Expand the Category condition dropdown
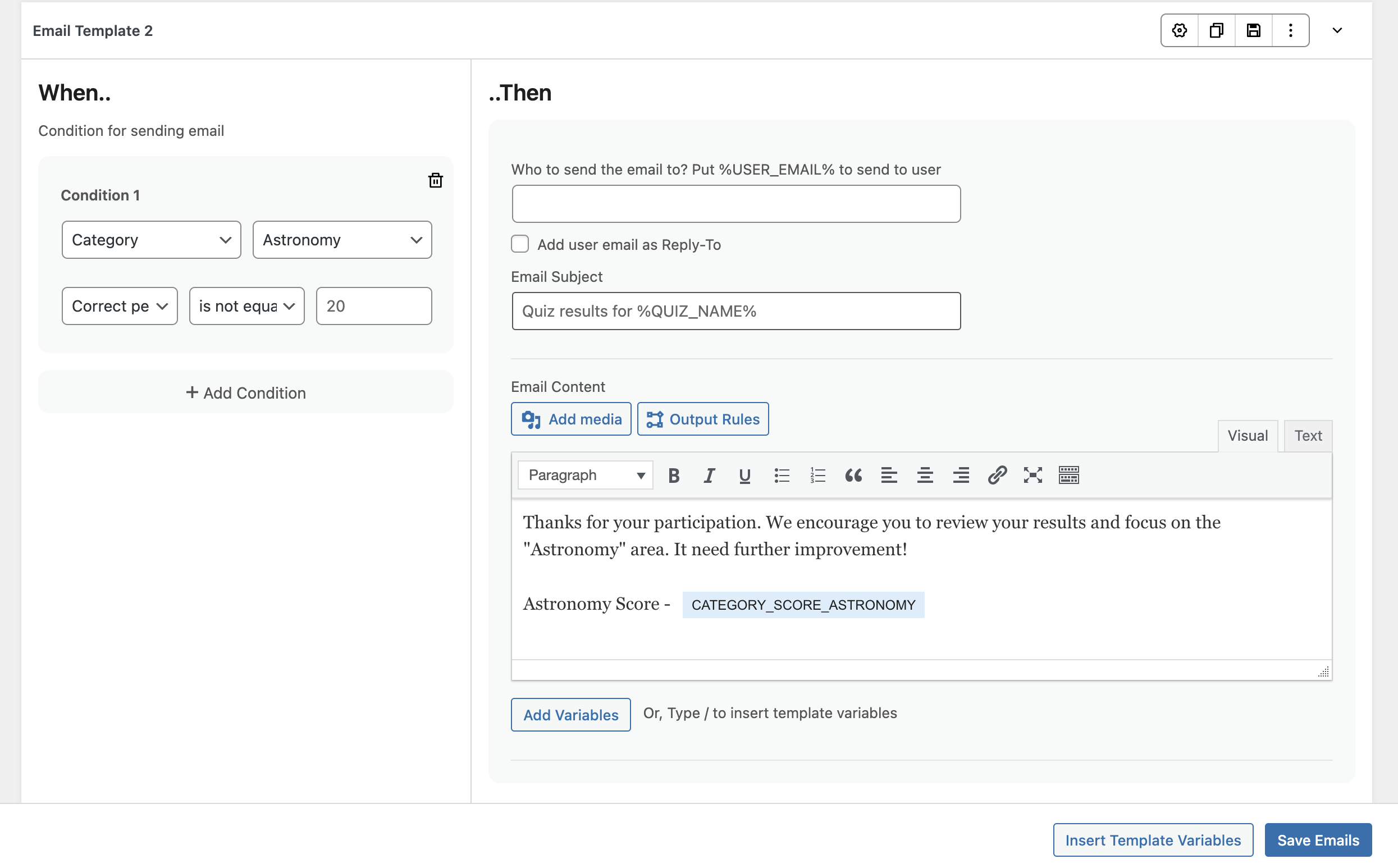 pyautogui.click(x=150, y=239)
